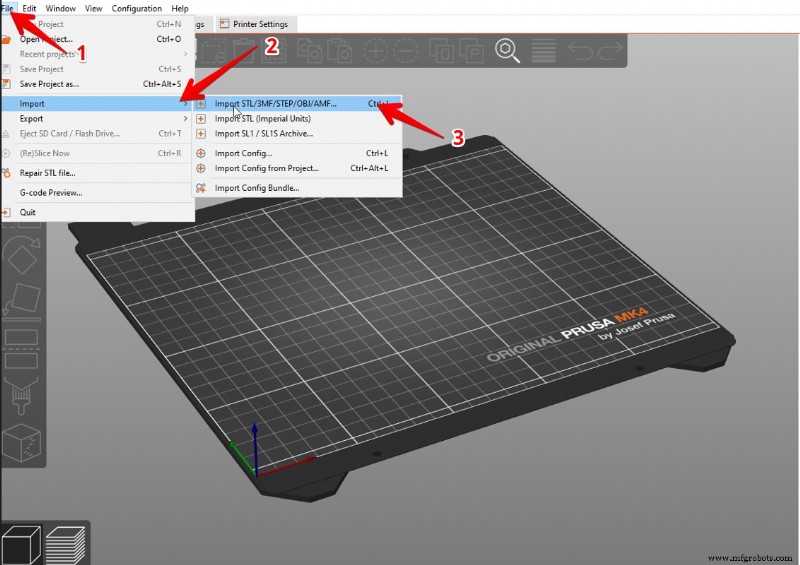Choose Save Project in File menu
Viewport: 800px width, 565px height.
click(97, 69)
